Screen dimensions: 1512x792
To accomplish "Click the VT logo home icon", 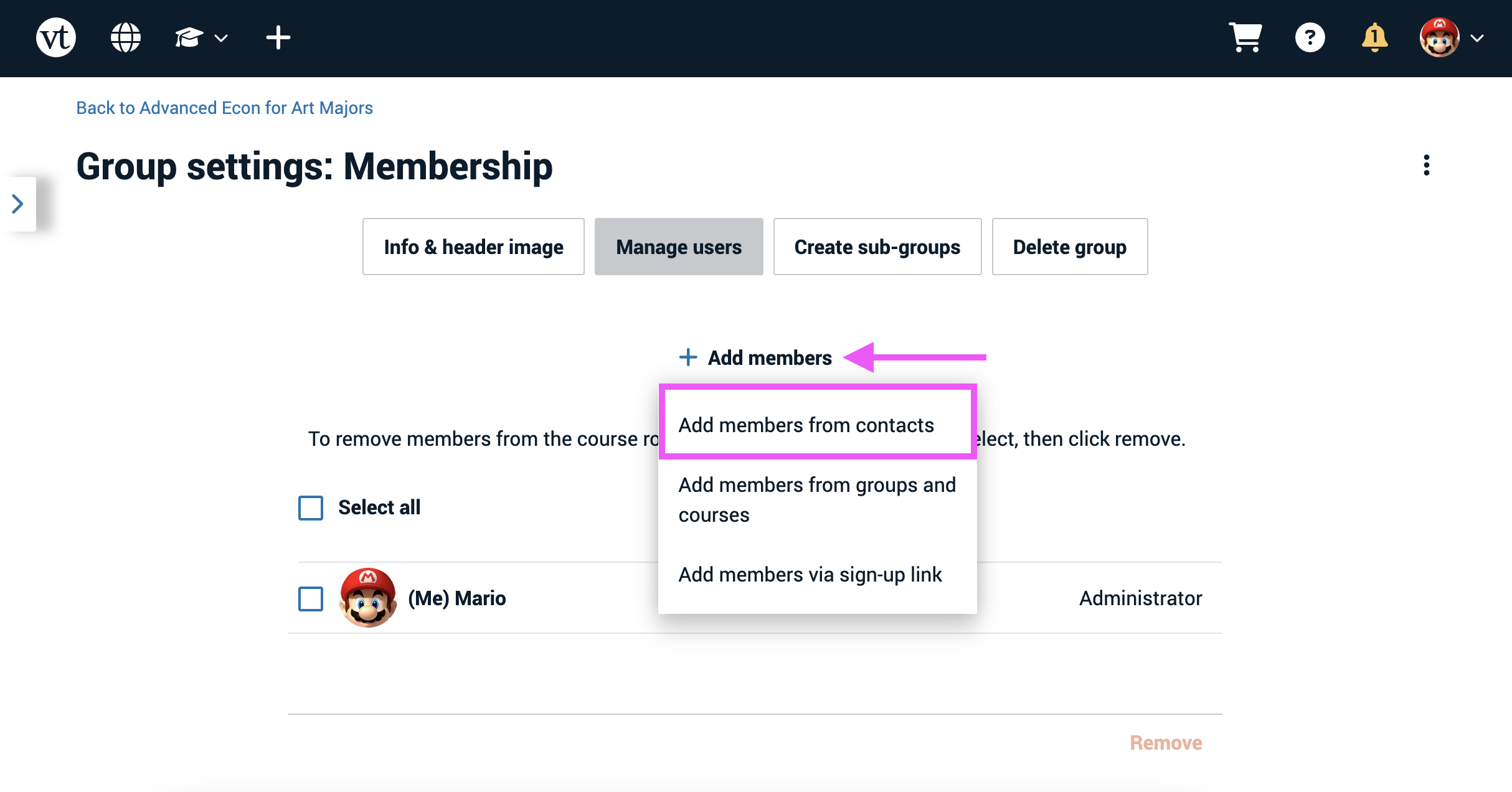I will 56,38.
